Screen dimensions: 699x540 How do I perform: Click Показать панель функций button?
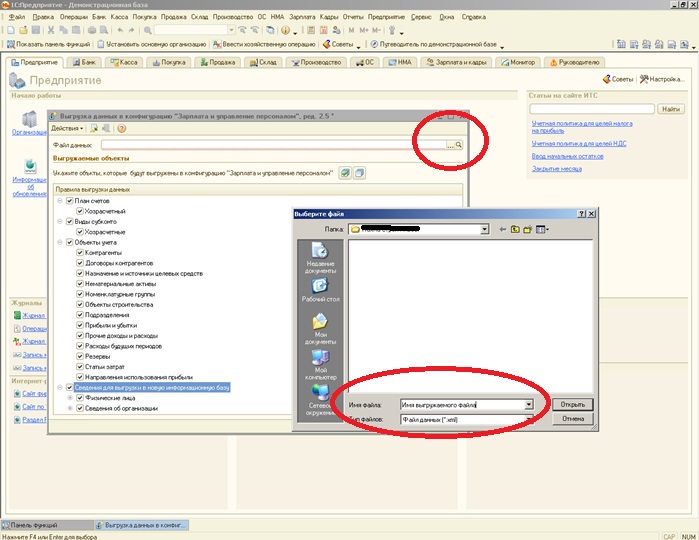coord(48,44)
